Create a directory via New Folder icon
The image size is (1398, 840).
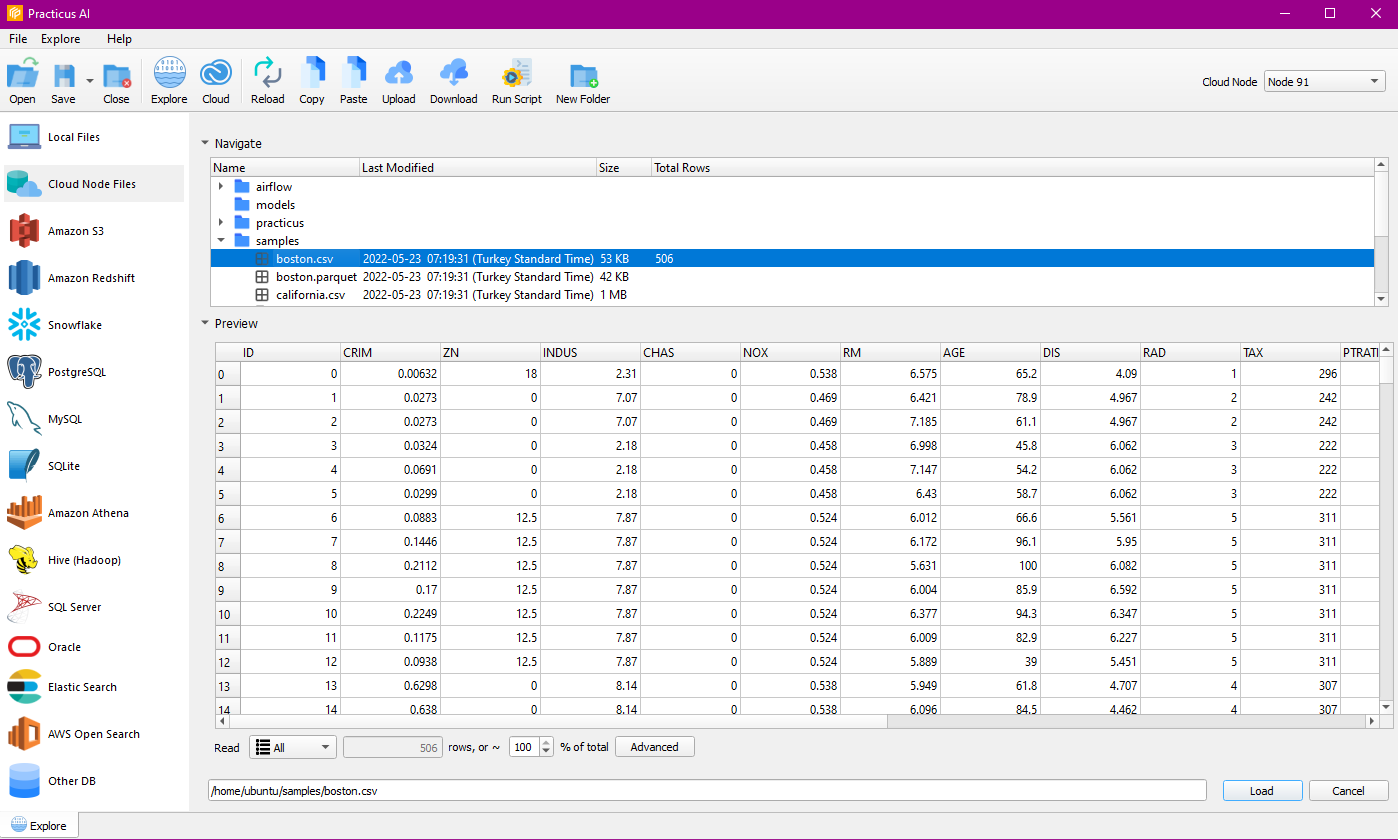click(582, 80)
